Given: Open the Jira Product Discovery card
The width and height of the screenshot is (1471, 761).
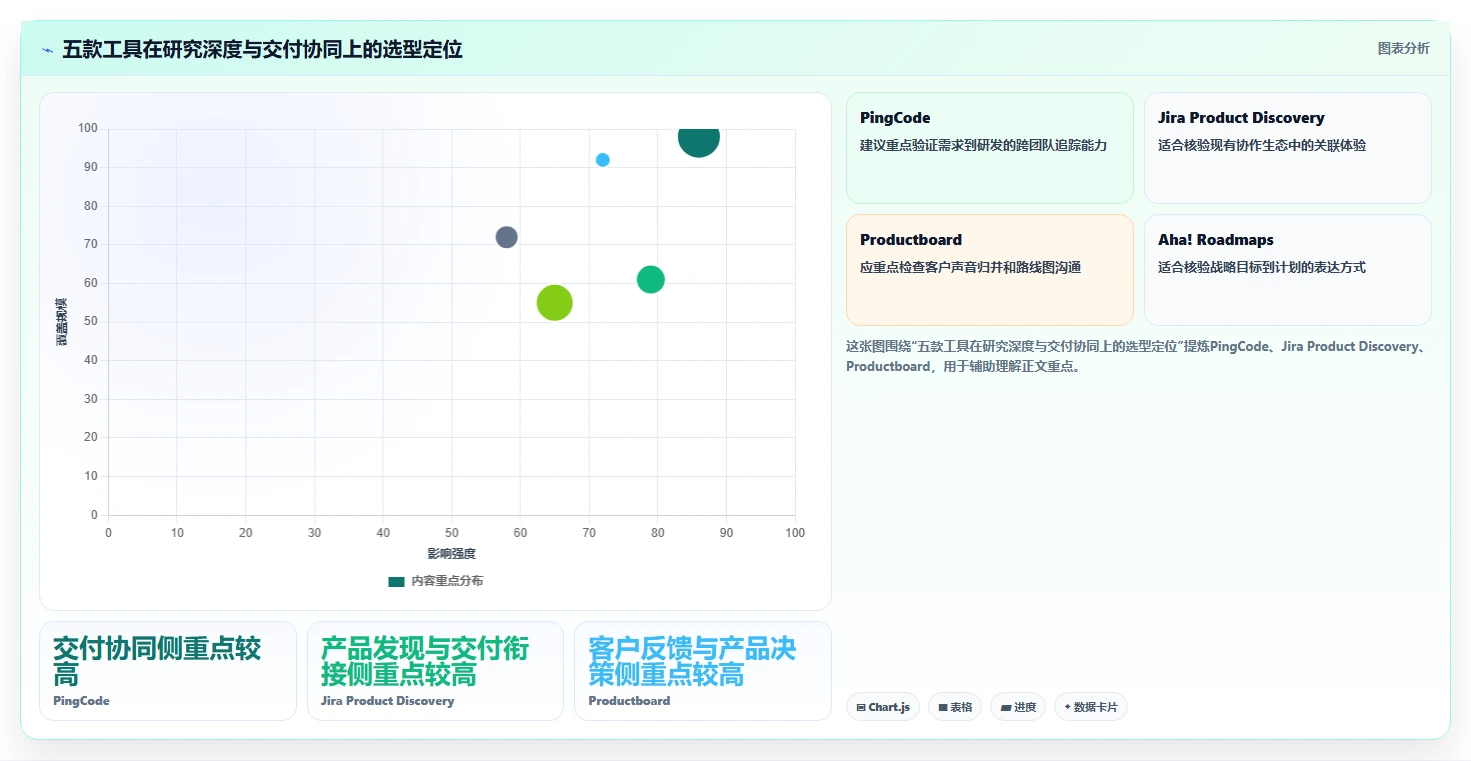Looking at the screenshot, I should click(x=1288, y=148).
